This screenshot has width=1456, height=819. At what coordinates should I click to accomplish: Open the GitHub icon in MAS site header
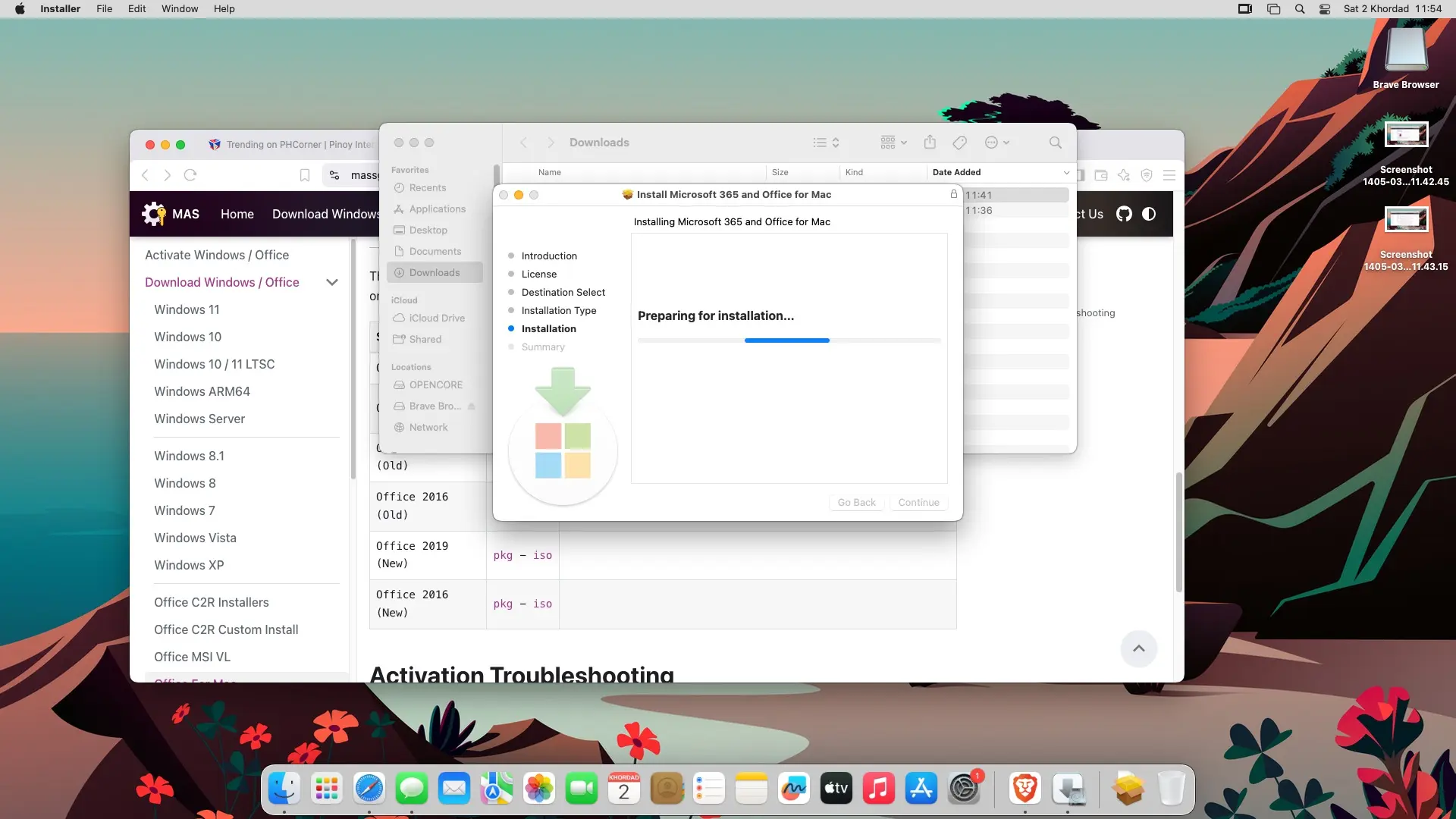pos(1124,214)
